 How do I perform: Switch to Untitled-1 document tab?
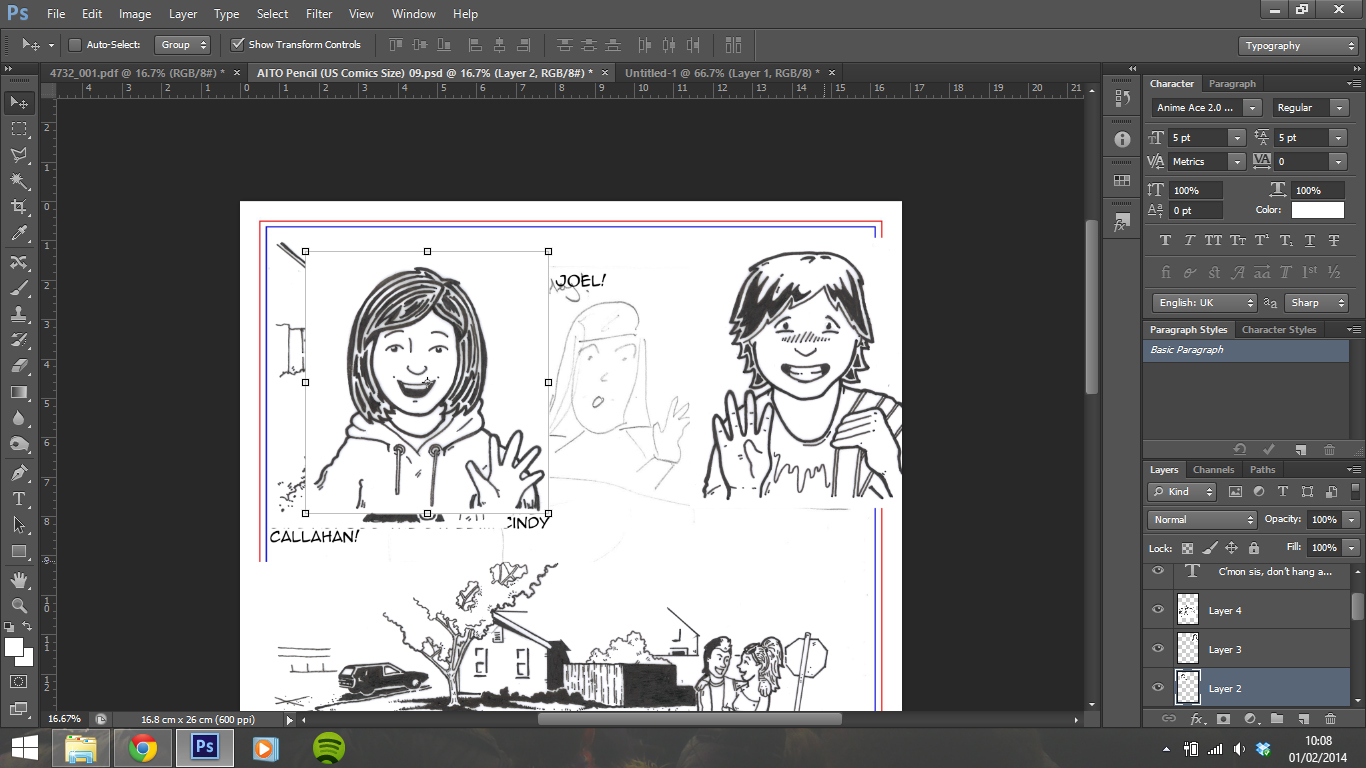coord(720,73)
